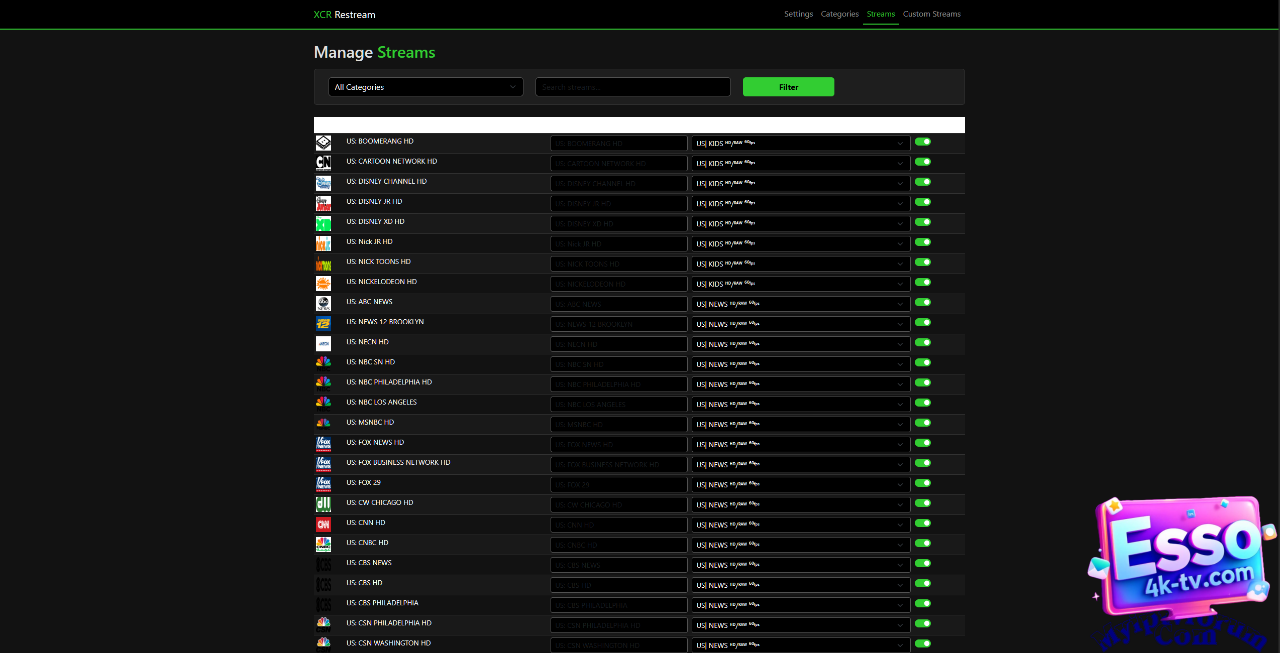1280x653 pixels.
Task: Switch to the Categories tab
Action: 839,14
